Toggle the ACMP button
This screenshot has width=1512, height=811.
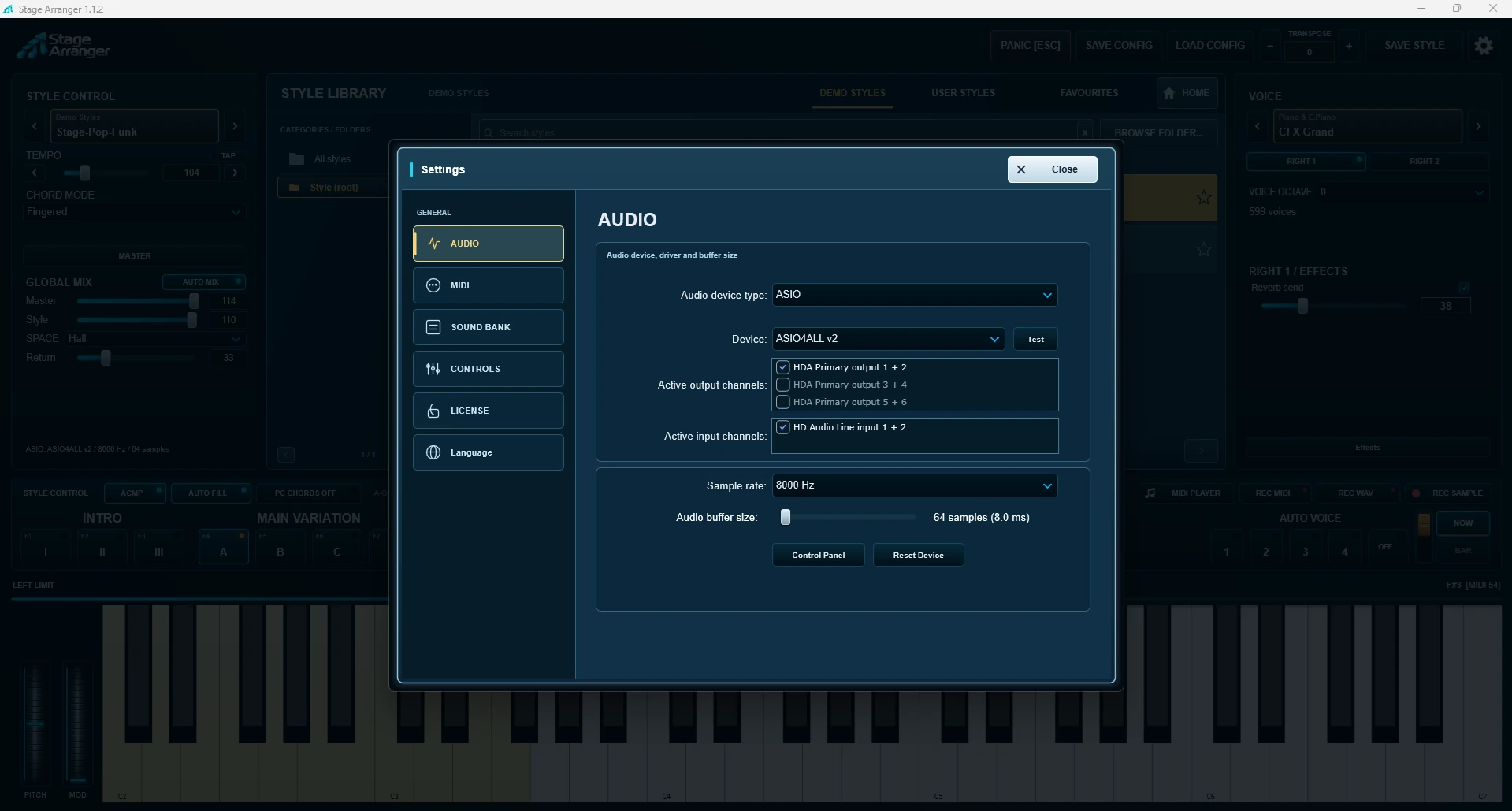[135, 493]
